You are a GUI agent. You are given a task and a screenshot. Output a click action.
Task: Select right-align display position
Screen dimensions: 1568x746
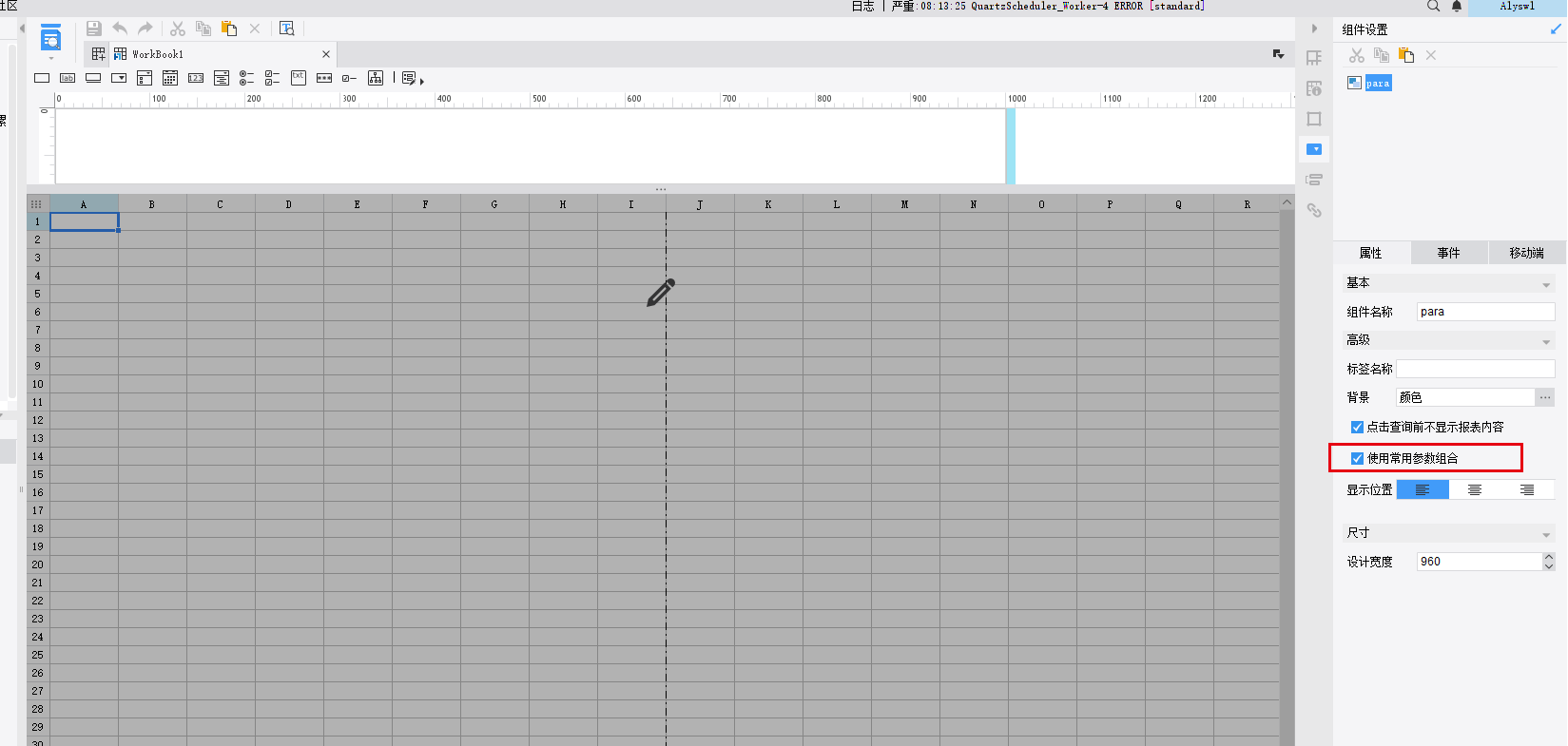point(1527,489)
